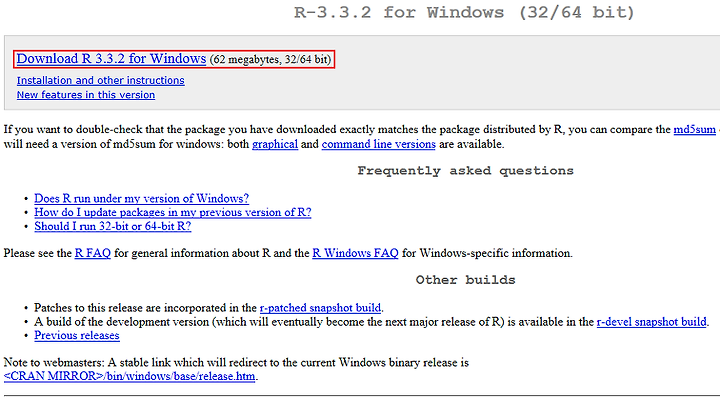Open "Does R run under my version of Windows?"
The width and height of the screenshot is (720, 400).
tap(141, 198)
